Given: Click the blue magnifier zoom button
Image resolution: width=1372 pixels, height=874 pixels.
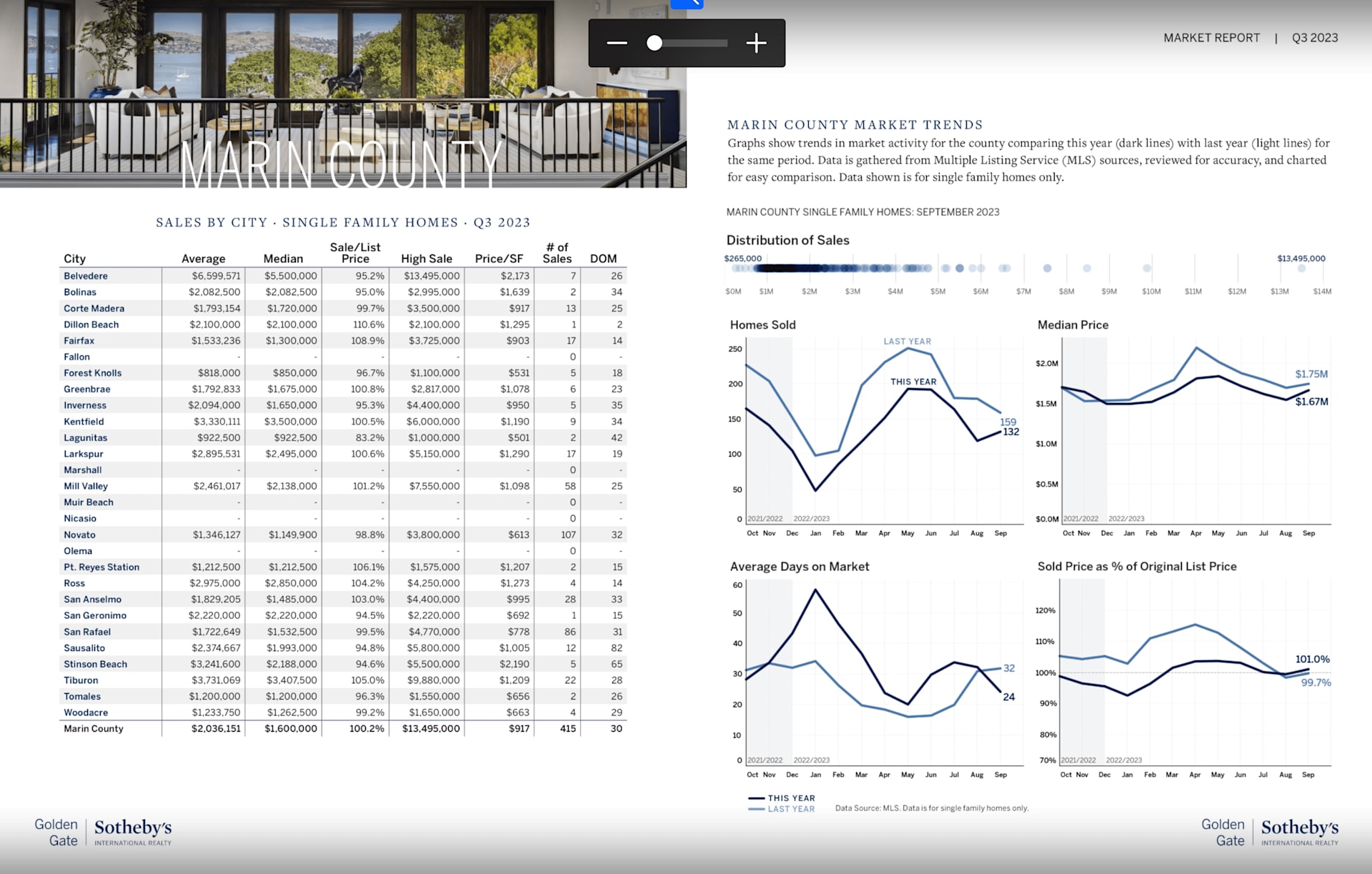Looking at the screenshot, I should click(x=687, y=4).
